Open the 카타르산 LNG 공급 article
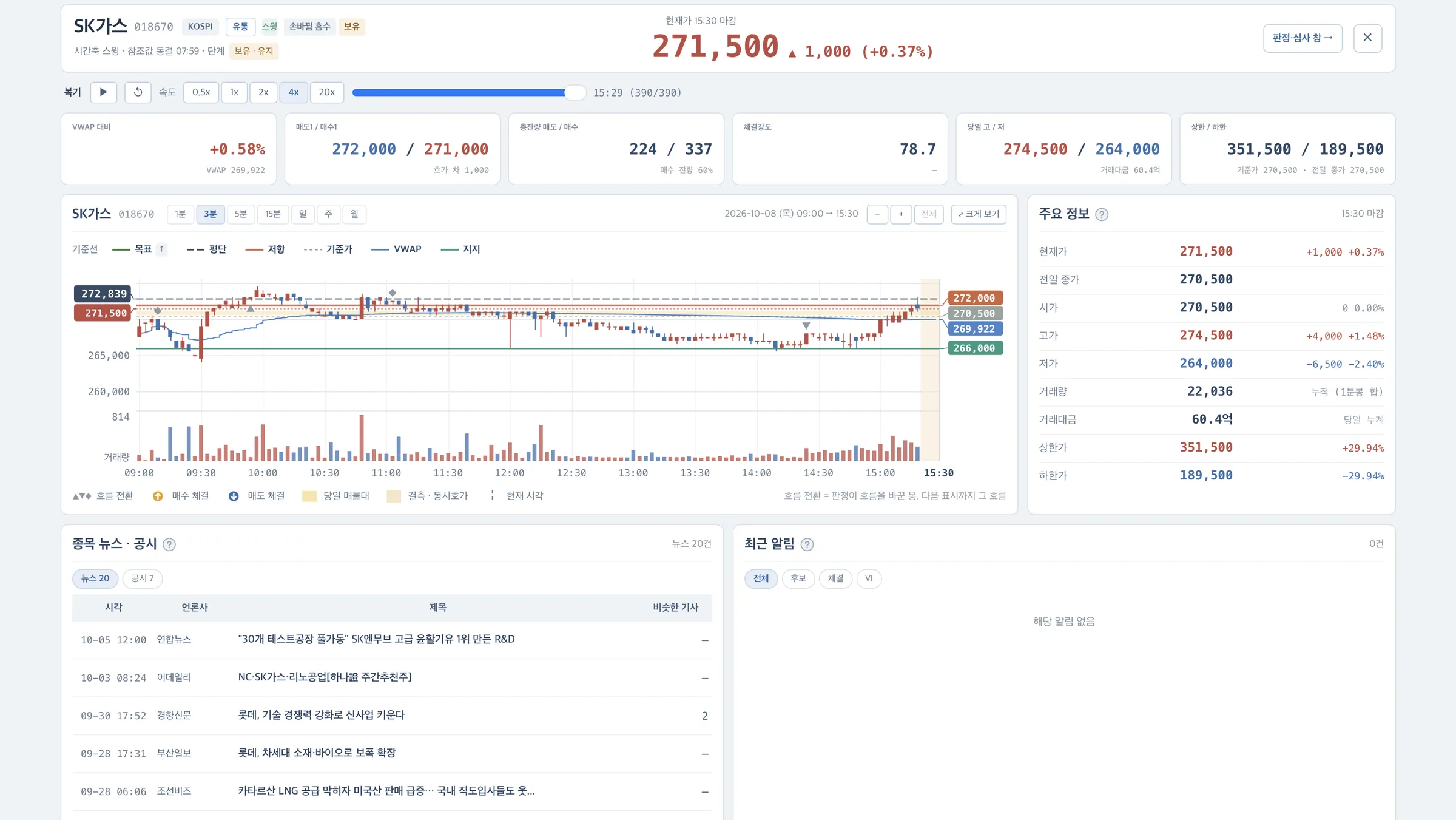Screen dimensions: 1456x820 pyautogui.click(x=386, y=791)
